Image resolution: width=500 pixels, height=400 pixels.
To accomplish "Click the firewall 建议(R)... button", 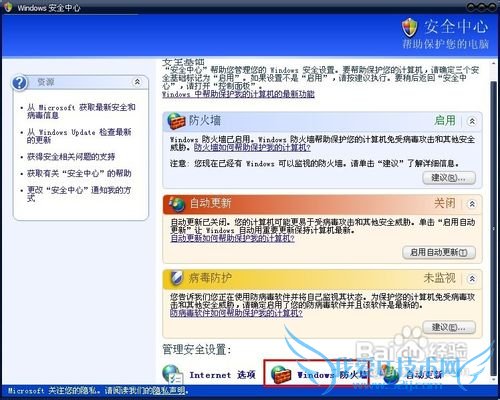I will [449, 178].
